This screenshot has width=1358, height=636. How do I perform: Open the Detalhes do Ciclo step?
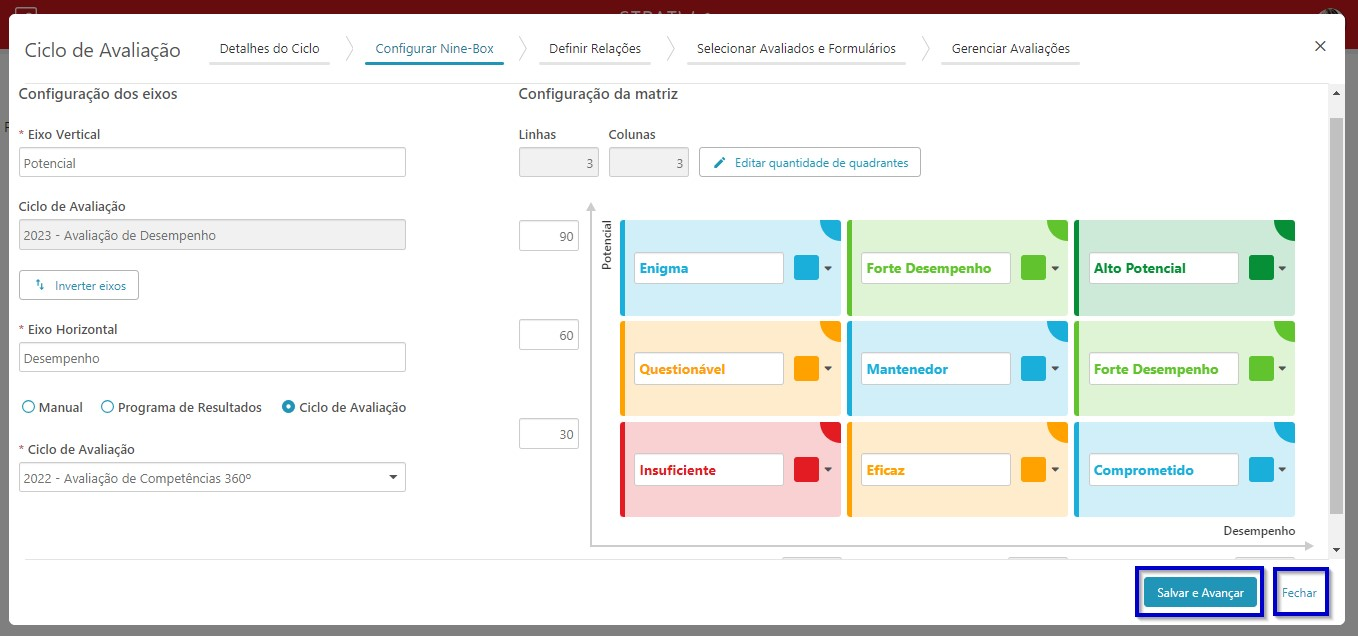point(269,48)
